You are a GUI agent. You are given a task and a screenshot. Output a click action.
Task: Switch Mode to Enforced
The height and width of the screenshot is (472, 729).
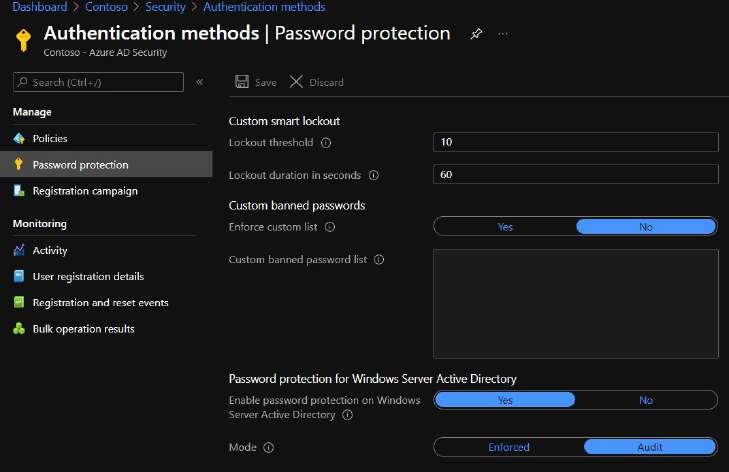pos(509,447)
